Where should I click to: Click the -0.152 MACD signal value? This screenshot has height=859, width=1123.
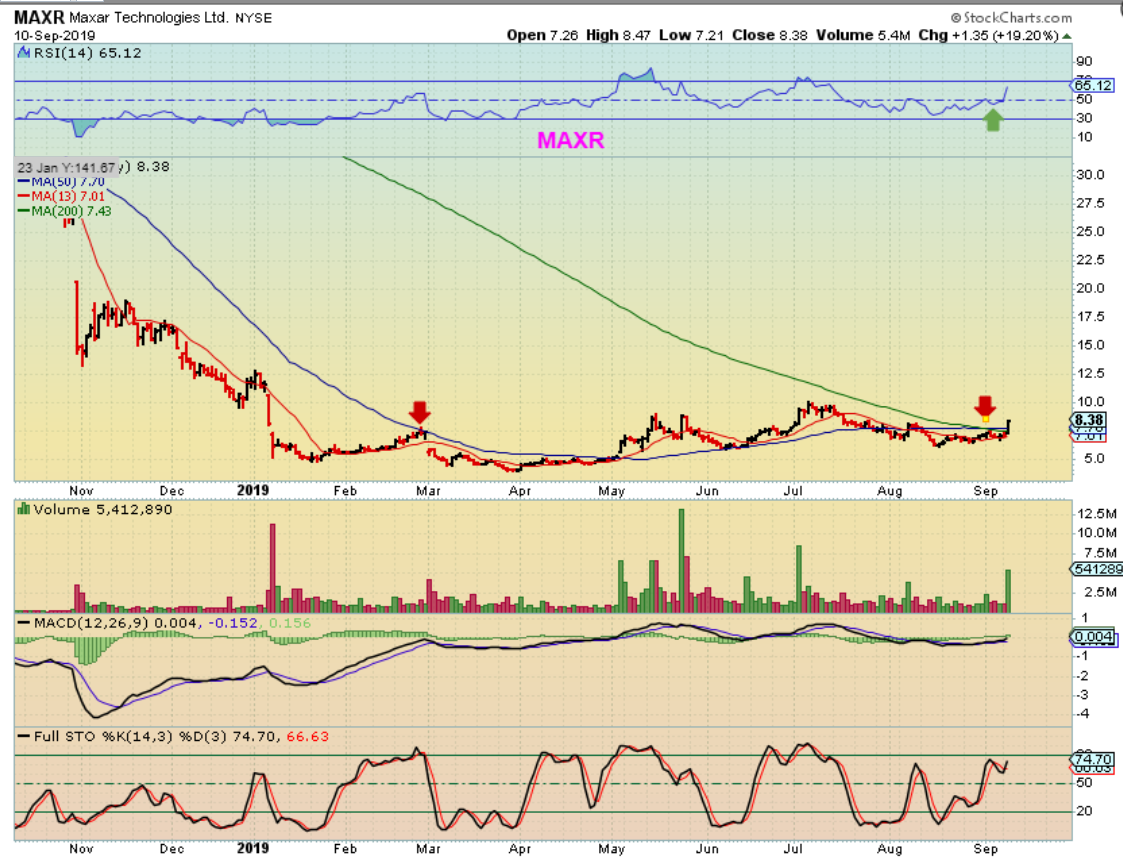(233, 623)
